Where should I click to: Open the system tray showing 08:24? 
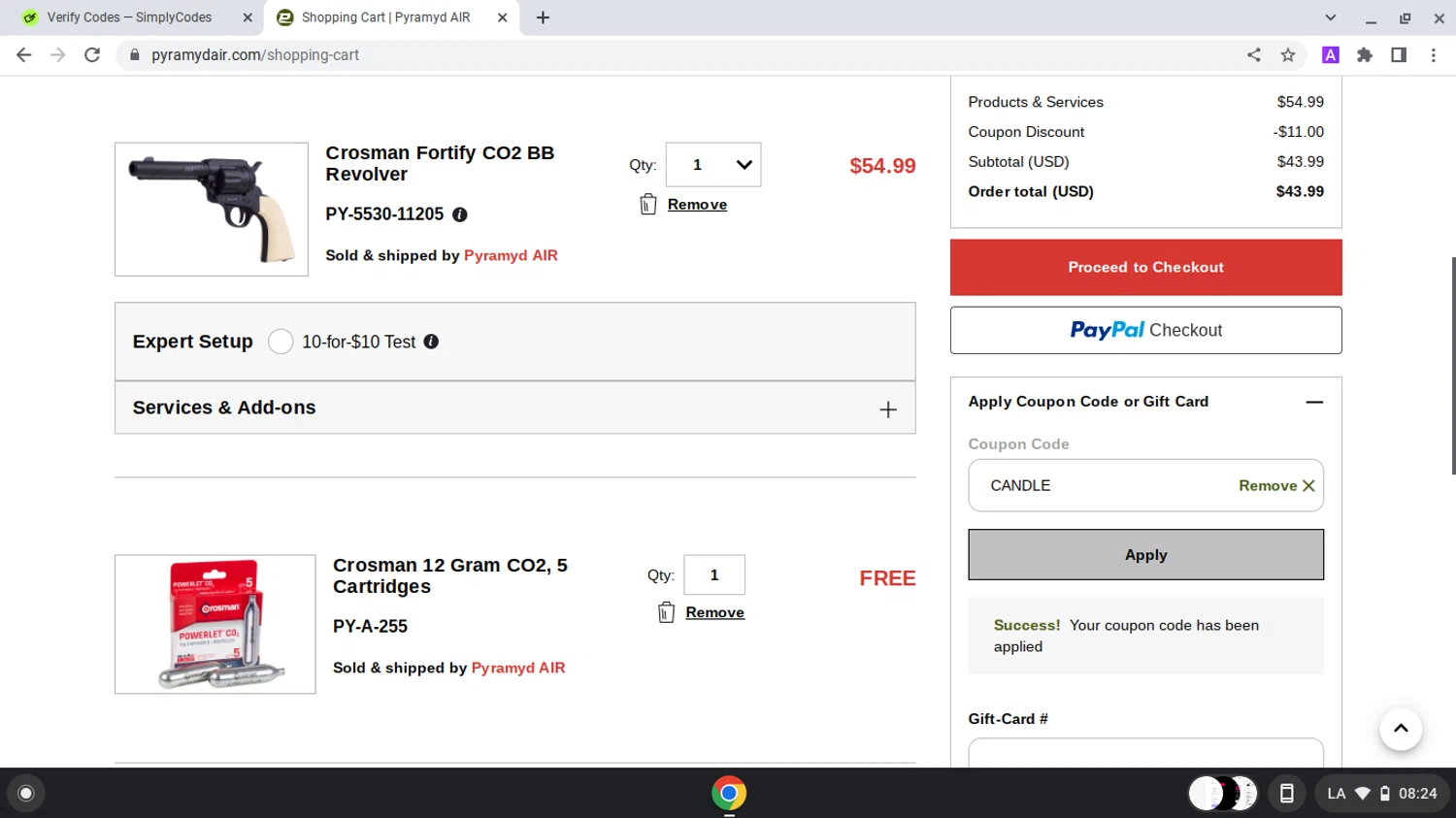[1381, 793]
